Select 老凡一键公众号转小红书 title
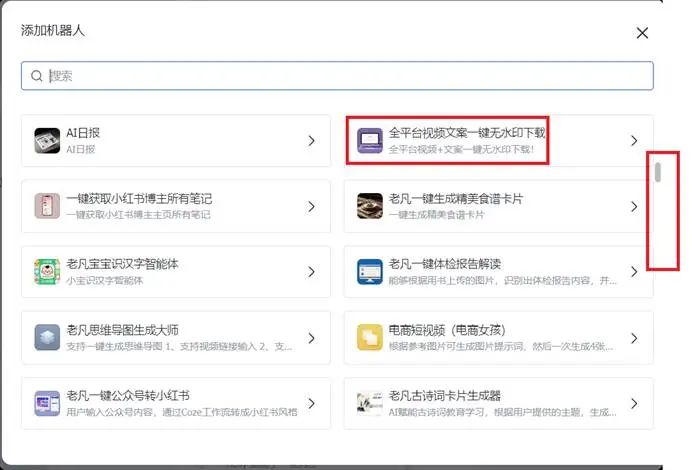 [128, 395]
